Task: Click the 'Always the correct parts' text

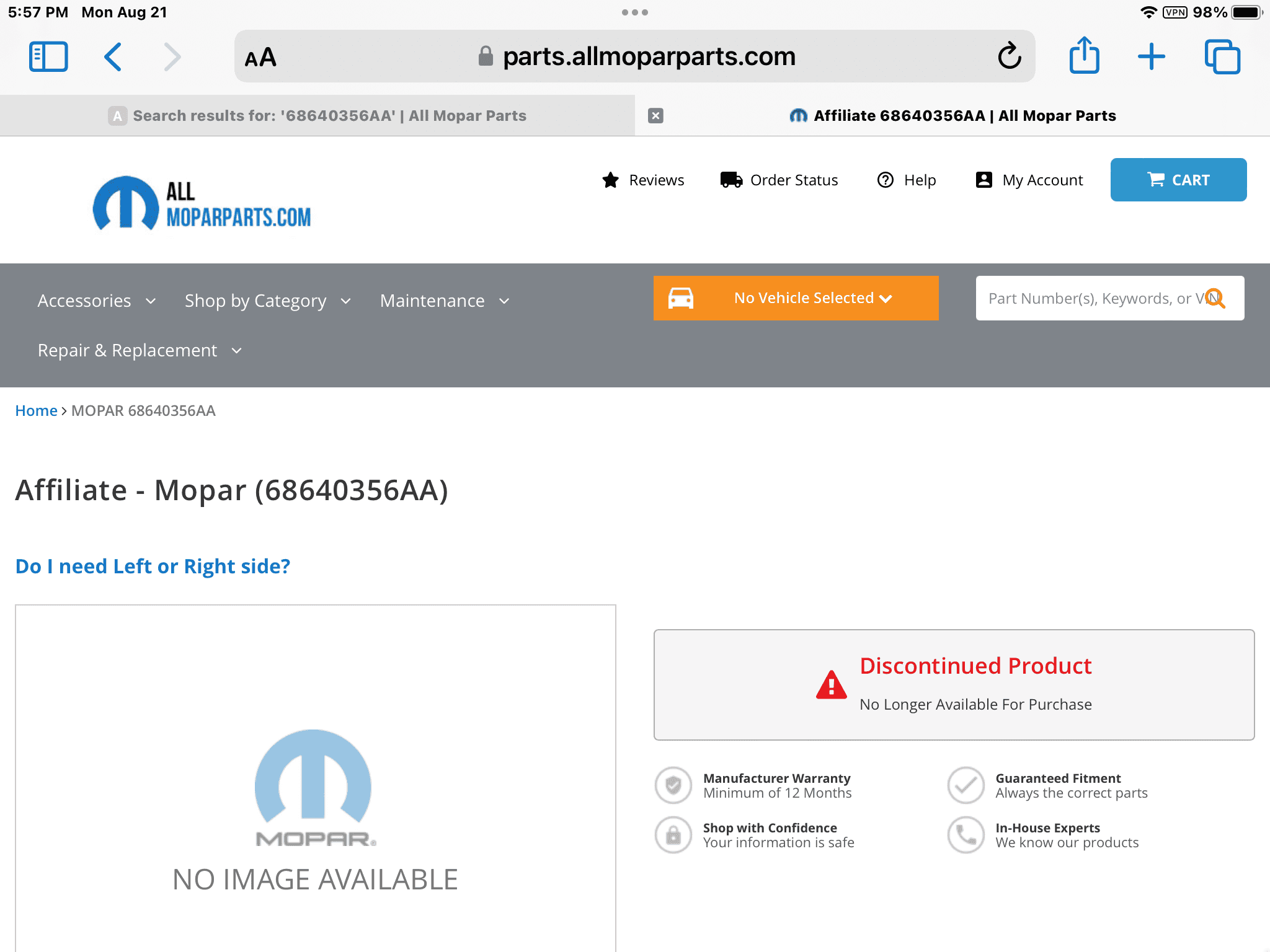Action: pyautogui.click(x=1072, y=793)
